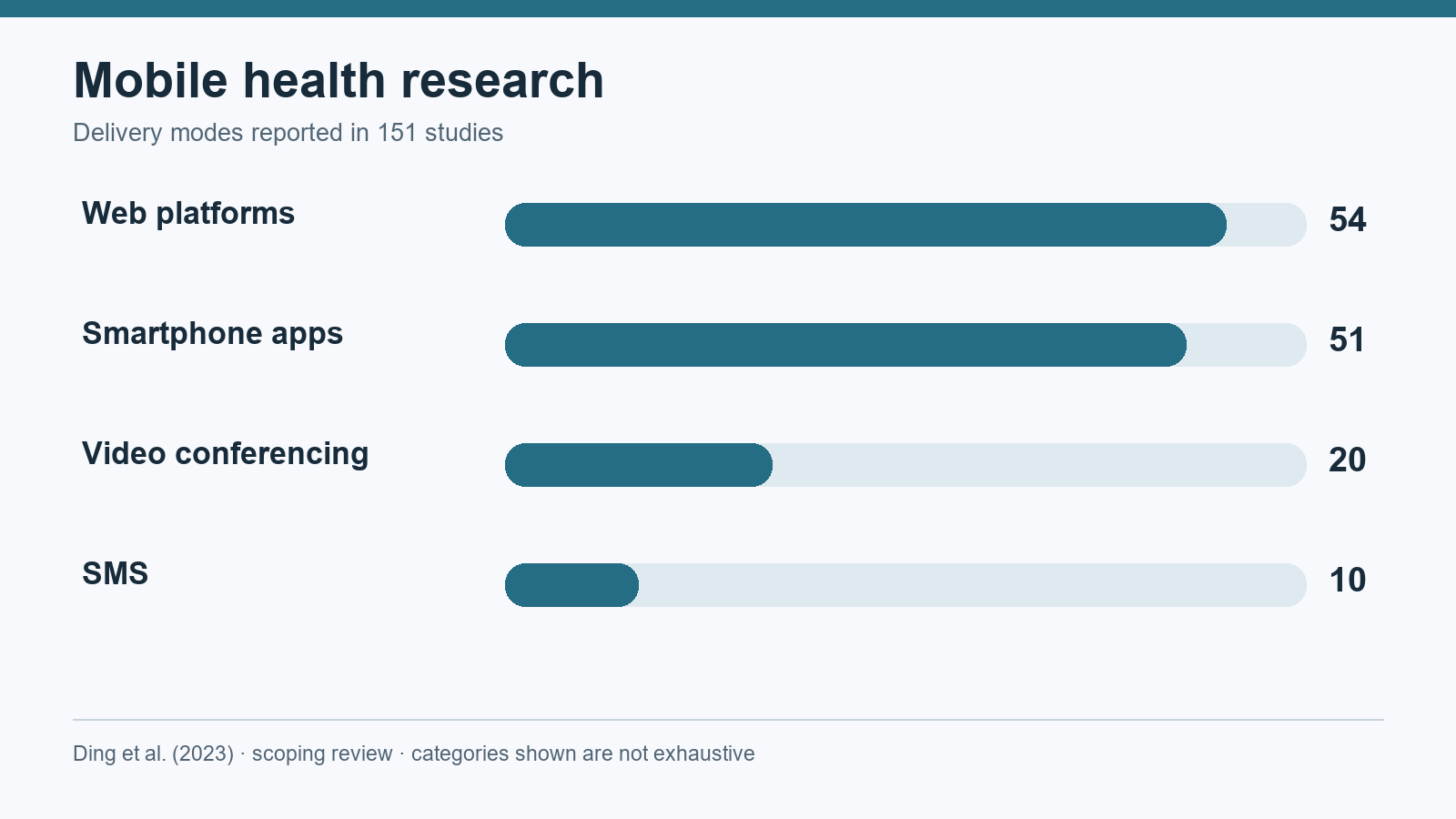Image resolution: width=1456 pixels, height=819 pixels.
Task: Select the 'Video conferencing' label
Action: pos(226,453)
